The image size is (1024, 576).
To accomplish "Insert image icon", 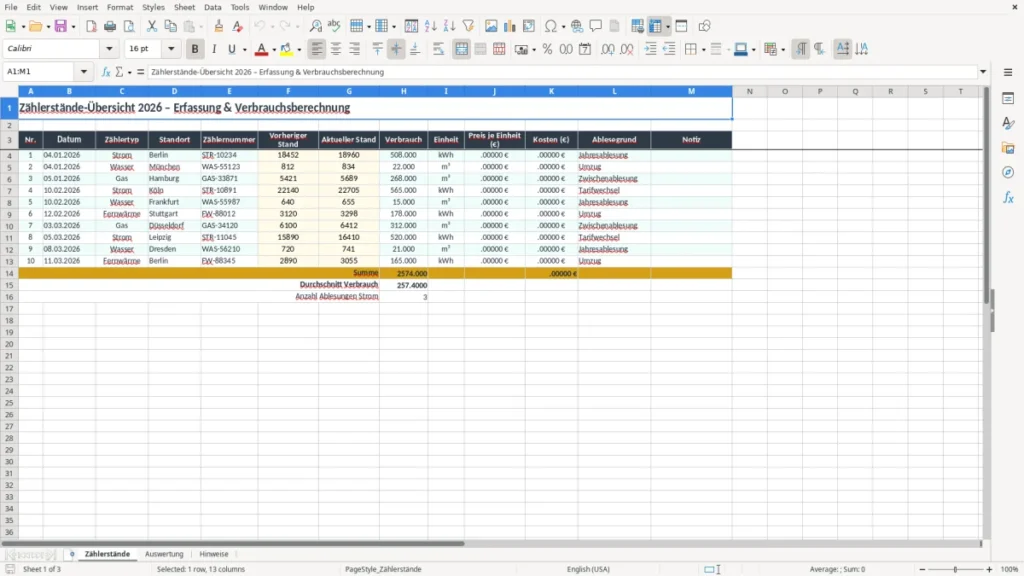I will tap(491, 26).
